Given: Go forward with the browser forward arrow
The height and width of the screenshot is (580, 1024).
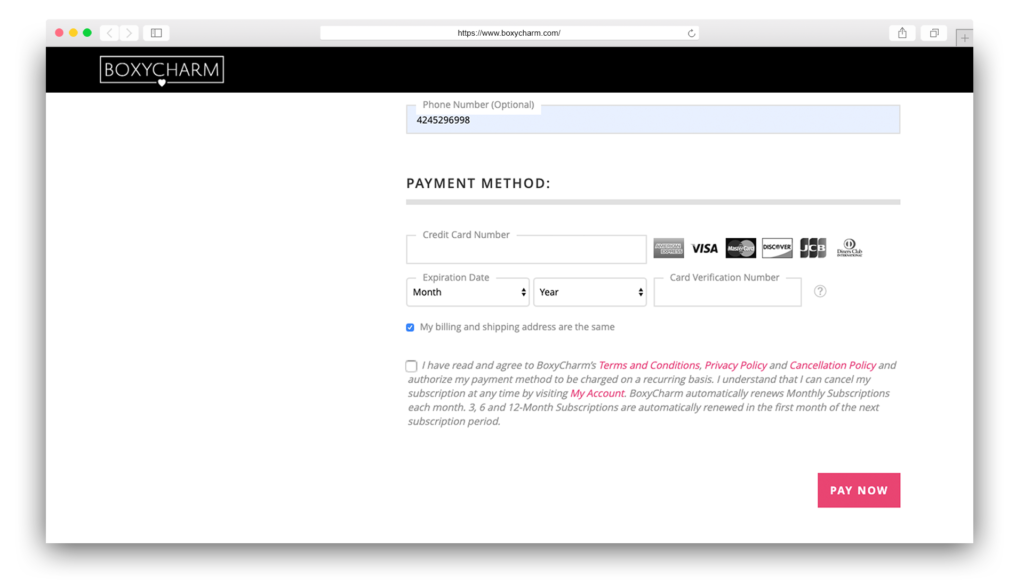Looking at the screenshot, I should tap(129, 33).
